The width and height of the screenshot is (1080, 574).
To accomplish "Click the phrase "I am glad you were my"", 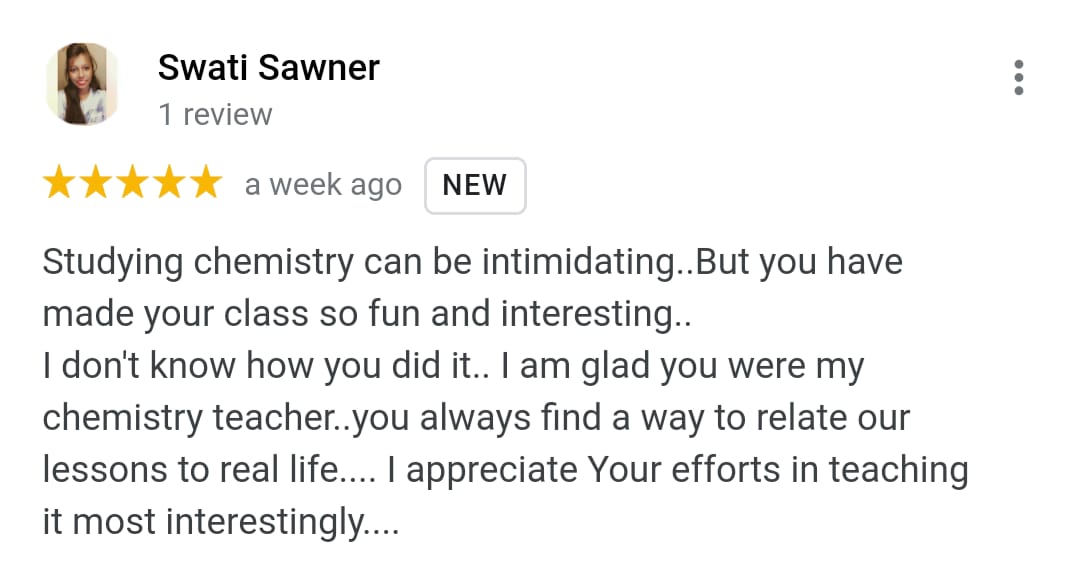I will pos(680,366).
